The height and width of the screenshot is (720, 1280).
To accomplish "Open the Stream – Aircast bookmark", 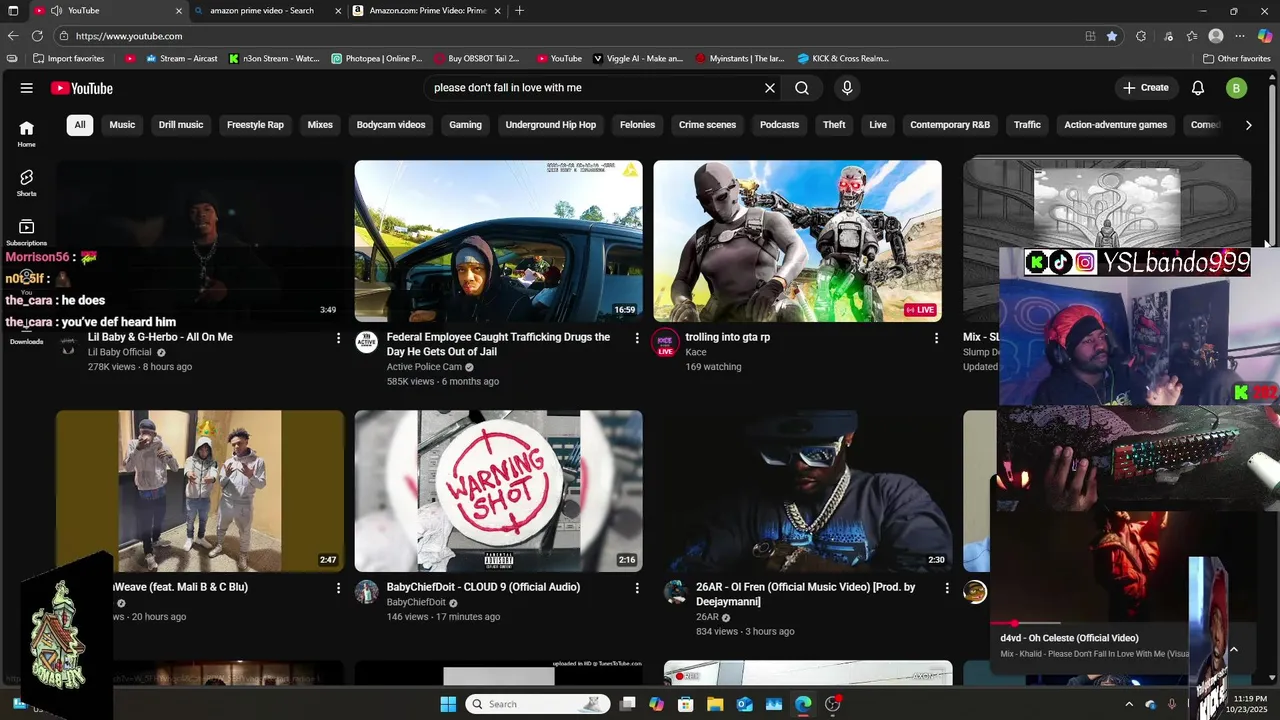I will [x=181, y=59].
